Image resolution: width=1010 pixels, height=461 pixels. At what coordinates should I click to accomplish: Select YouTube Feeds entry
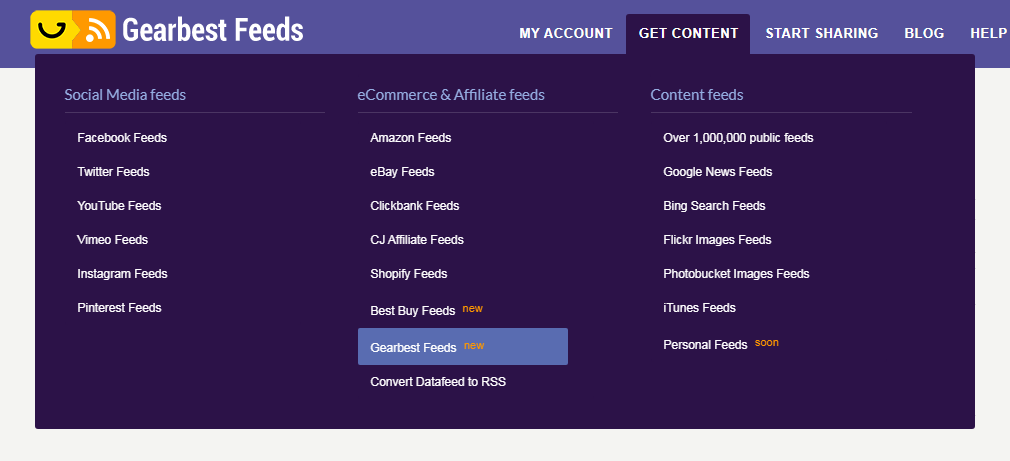tap(119, 206)
